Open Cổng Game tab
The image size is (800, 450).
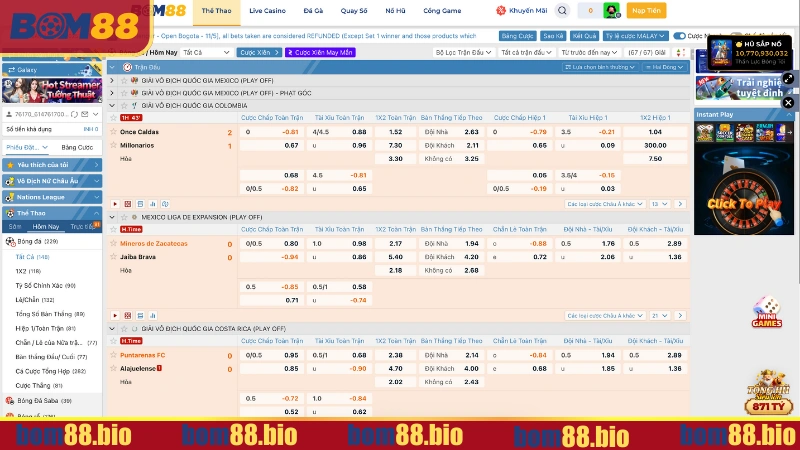[x=442, y=11]
